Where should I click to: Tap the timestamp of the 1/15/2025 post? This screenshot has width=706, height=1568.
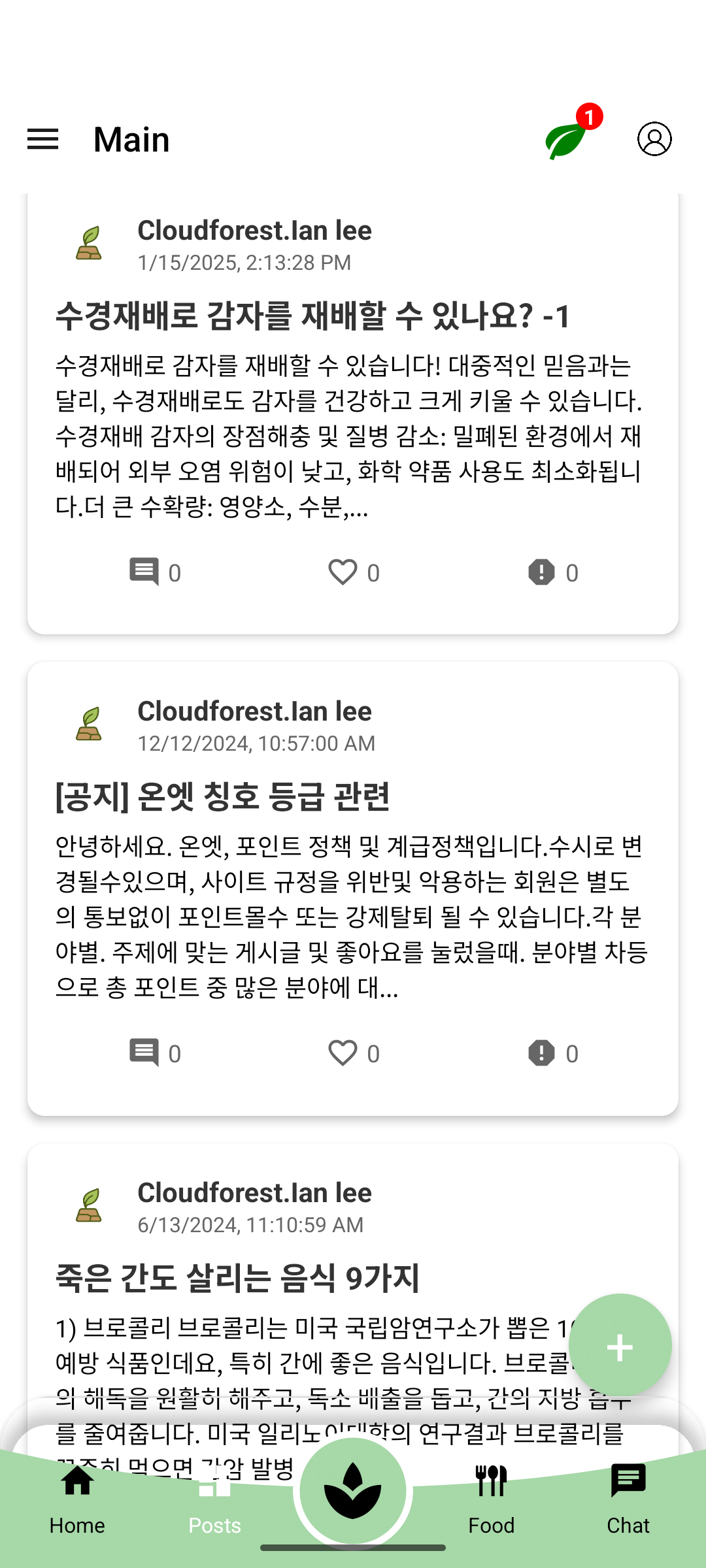[243, 263]
